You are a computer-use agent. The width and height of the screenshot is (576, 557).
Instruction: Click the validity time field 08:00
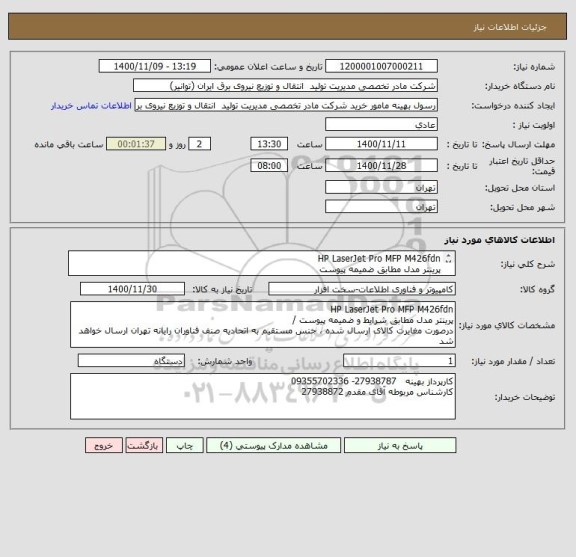coord(269,166)
